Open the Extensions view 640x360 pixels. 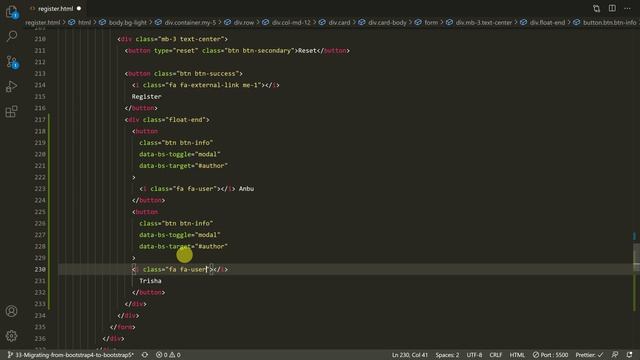(11, 111)
